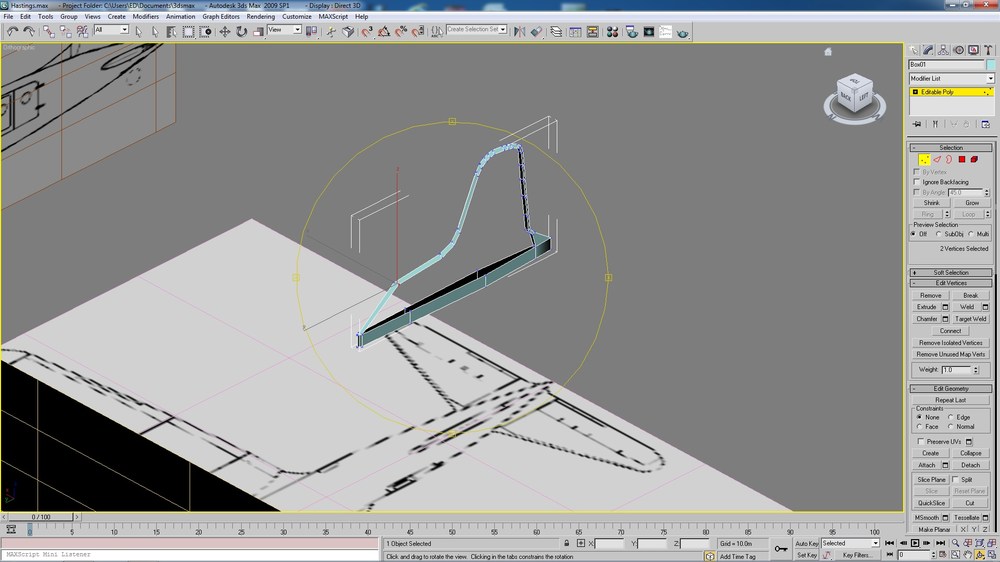
Task: Click the Target Weld button
Action: (971, 319)
